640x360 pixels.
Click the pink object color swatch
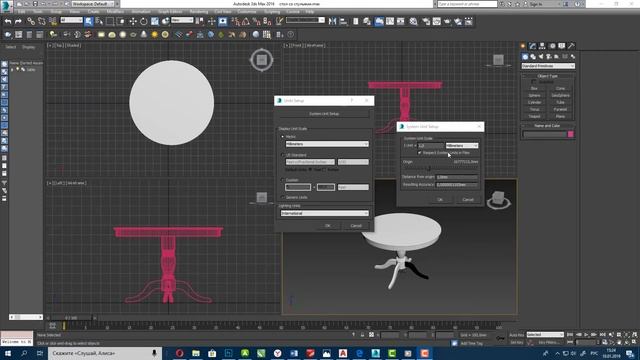point(571,134)
